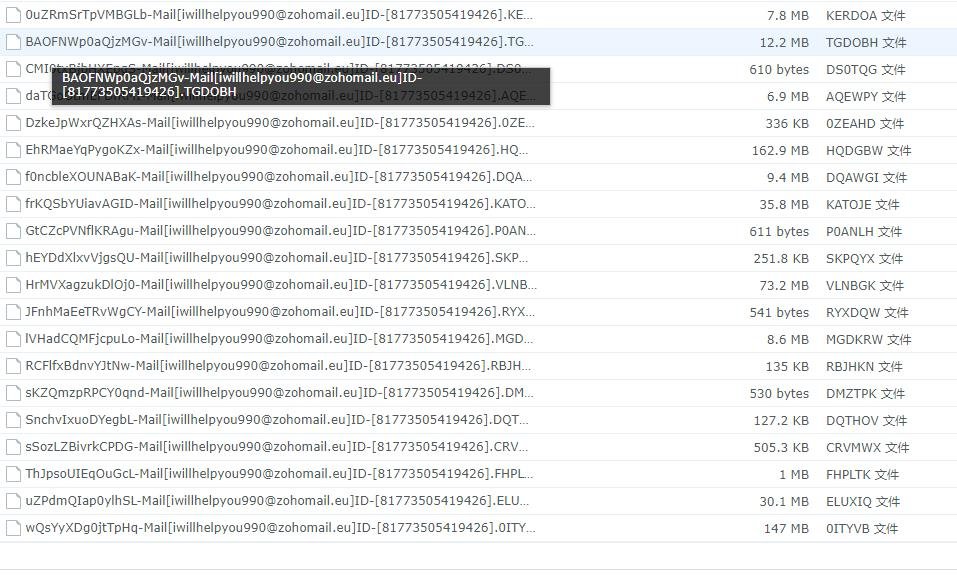This screenshot has height=578, width=957.
Task: Click the file icon beside sKZQmzpRPCY0qnd-Mail
Action: tap(13, 393)
